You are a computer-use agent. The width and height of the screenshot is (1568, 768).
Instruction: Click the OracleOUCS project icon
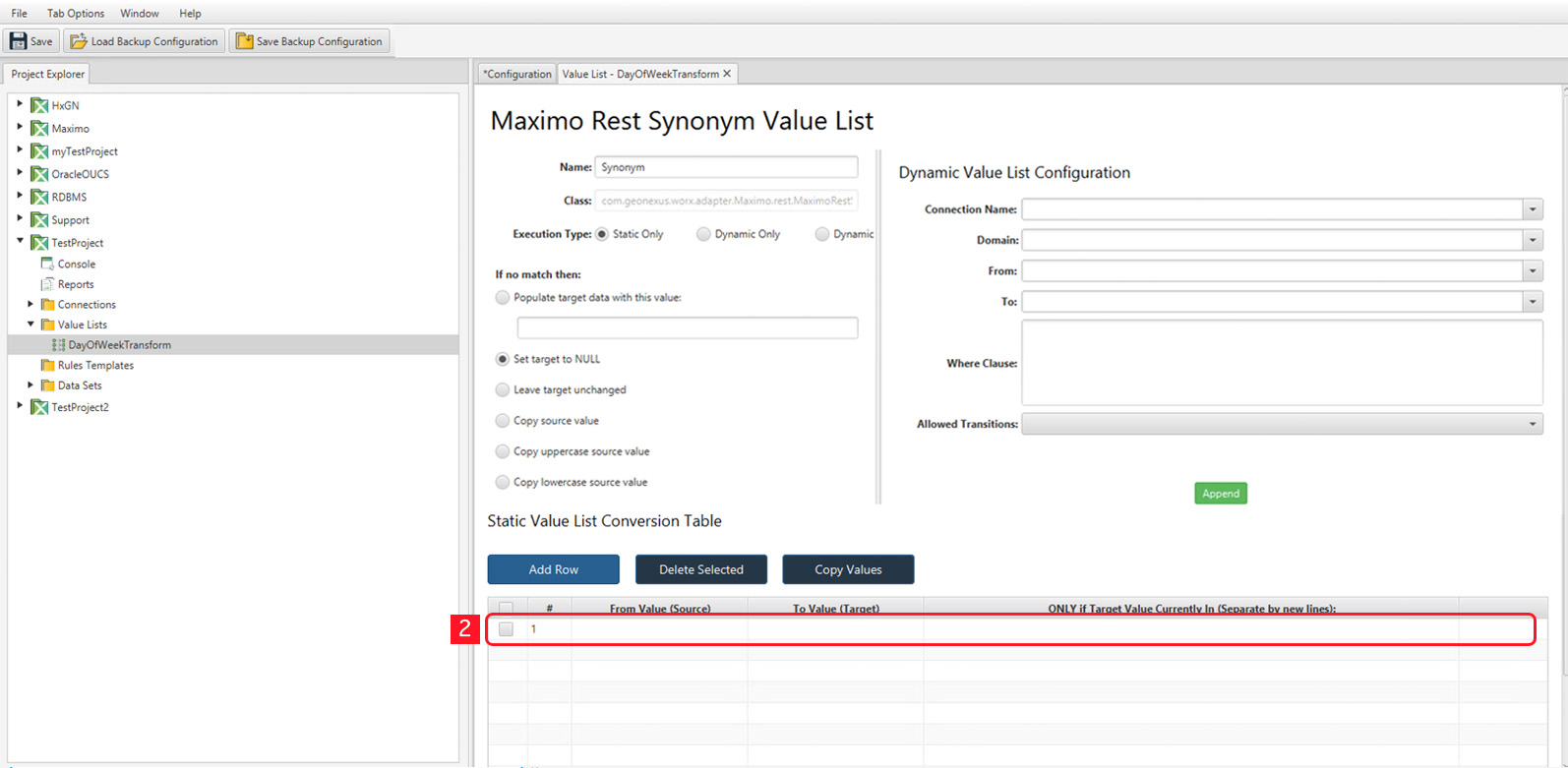[39, 174]
